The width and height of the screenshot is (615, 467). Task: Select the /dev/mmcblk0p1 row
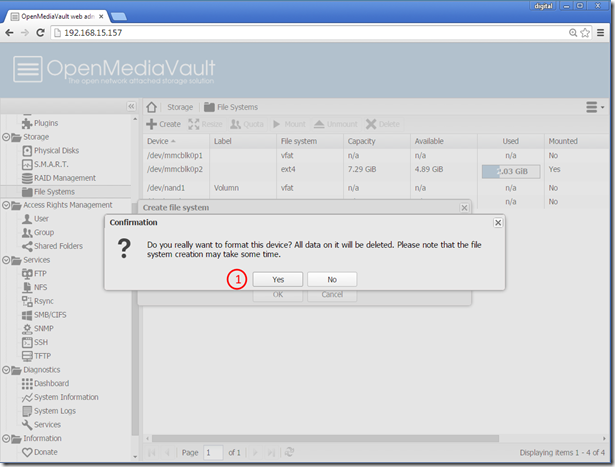pyautogui.click(x=377, y=156)
